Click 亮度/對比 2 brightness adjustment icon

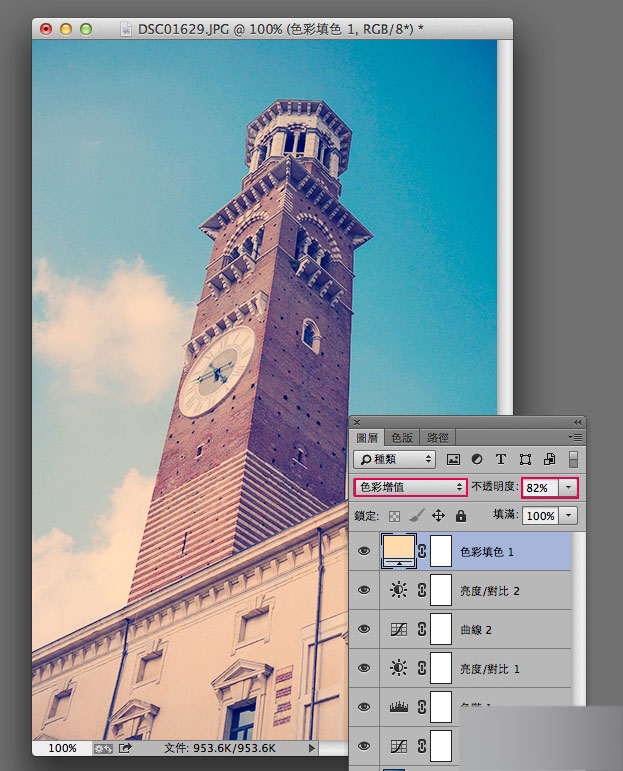pos(398,590)
